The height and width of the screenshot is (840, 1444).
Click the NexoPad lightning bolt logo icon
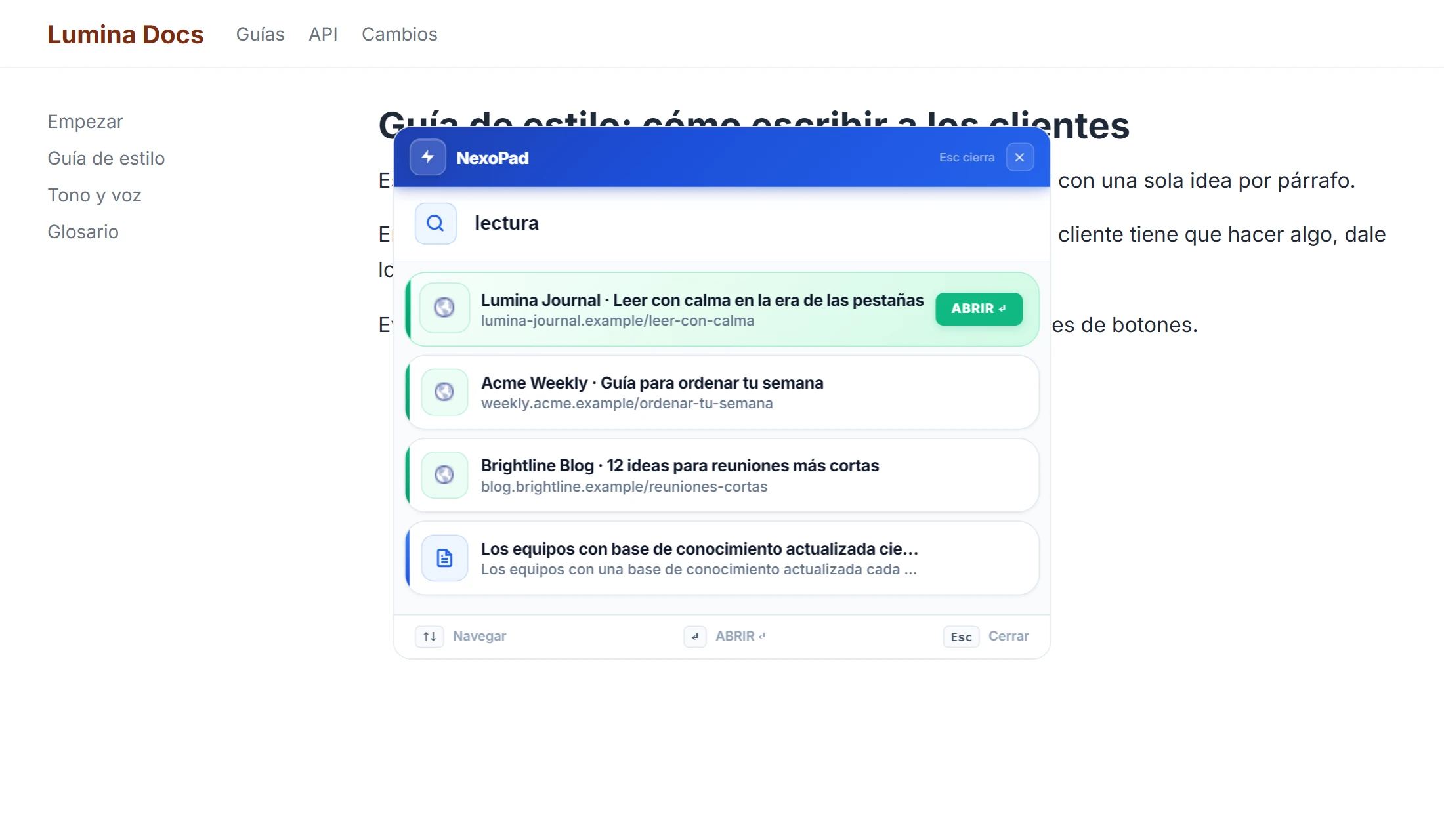pyautogui.click(x=428, y=157)
